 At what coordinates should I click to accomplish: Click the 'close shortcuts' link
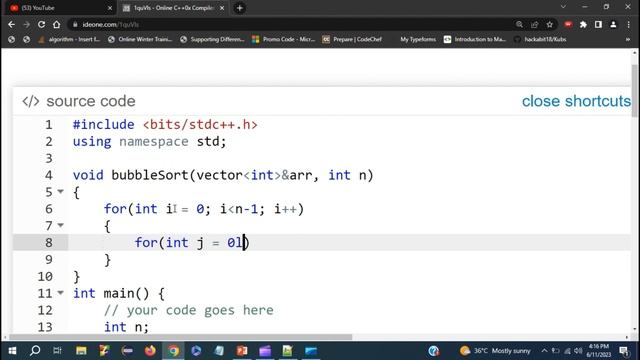coord(576,101)
